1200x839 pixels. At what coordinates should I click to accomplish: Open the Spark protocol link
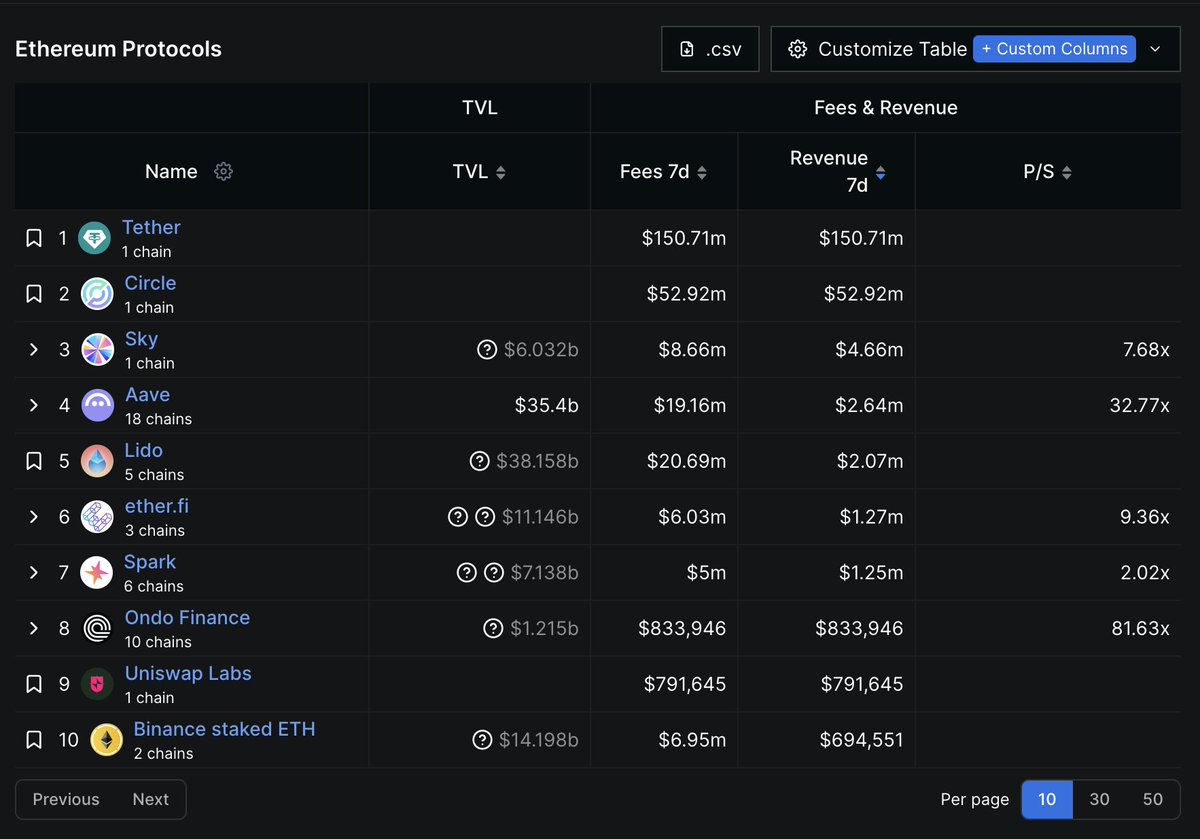pos(150,562)
